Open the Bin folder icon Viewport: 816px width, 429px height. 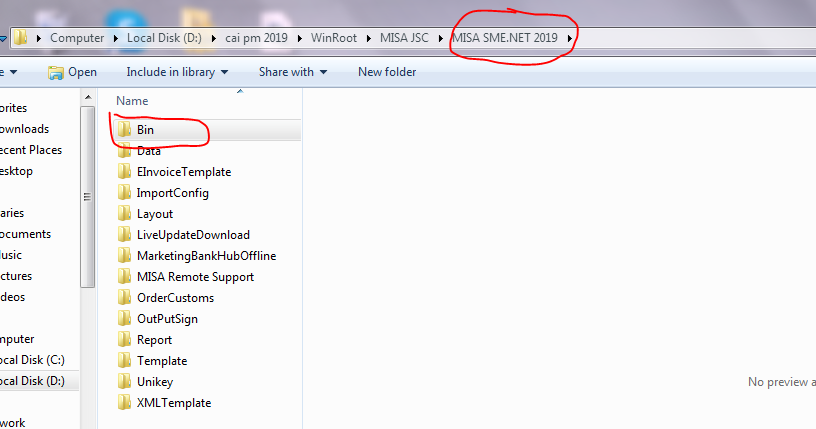[124, 130]
